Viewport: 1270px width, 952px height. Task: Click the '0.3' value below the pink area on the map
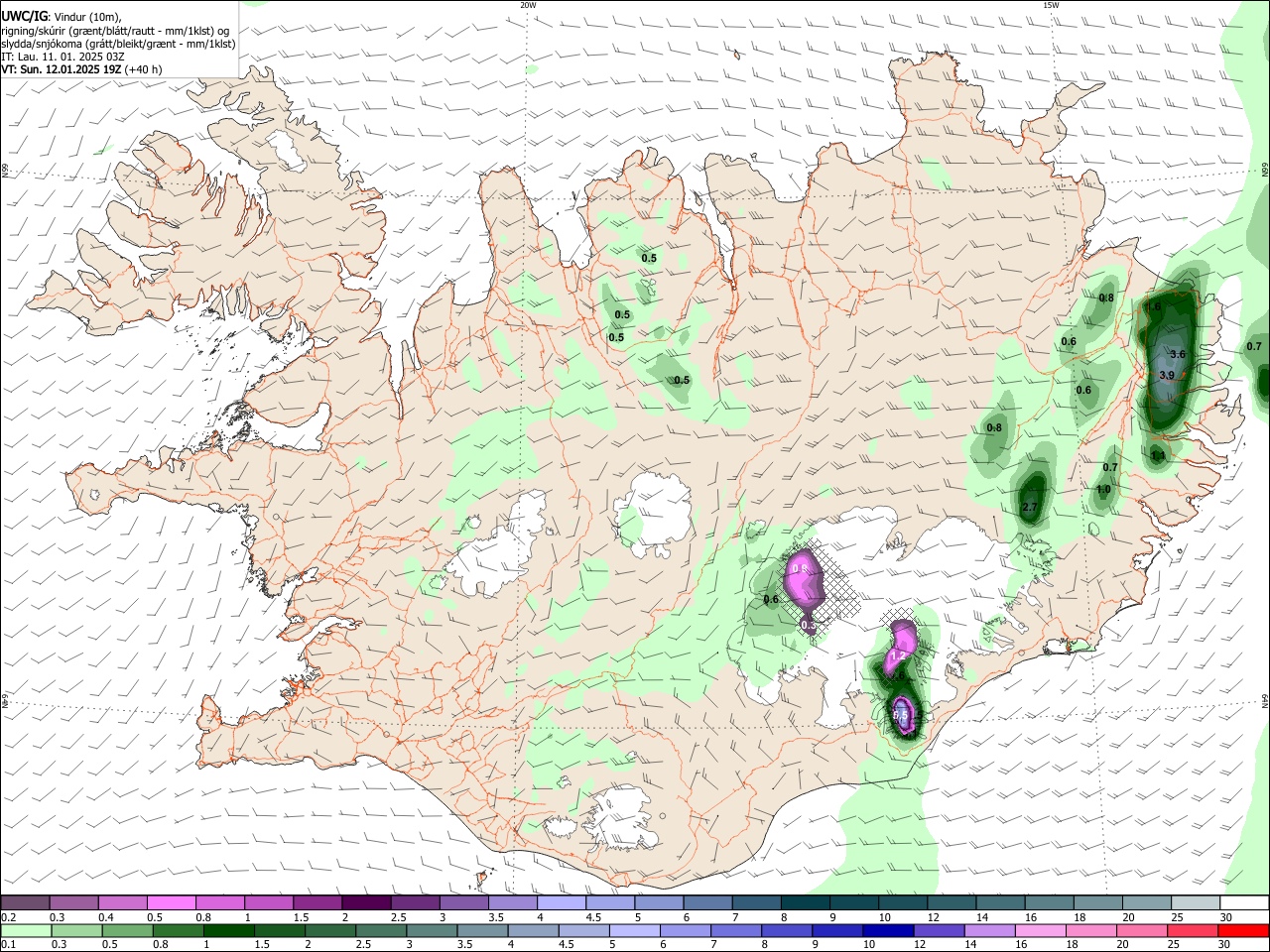(x=808, y=625)
